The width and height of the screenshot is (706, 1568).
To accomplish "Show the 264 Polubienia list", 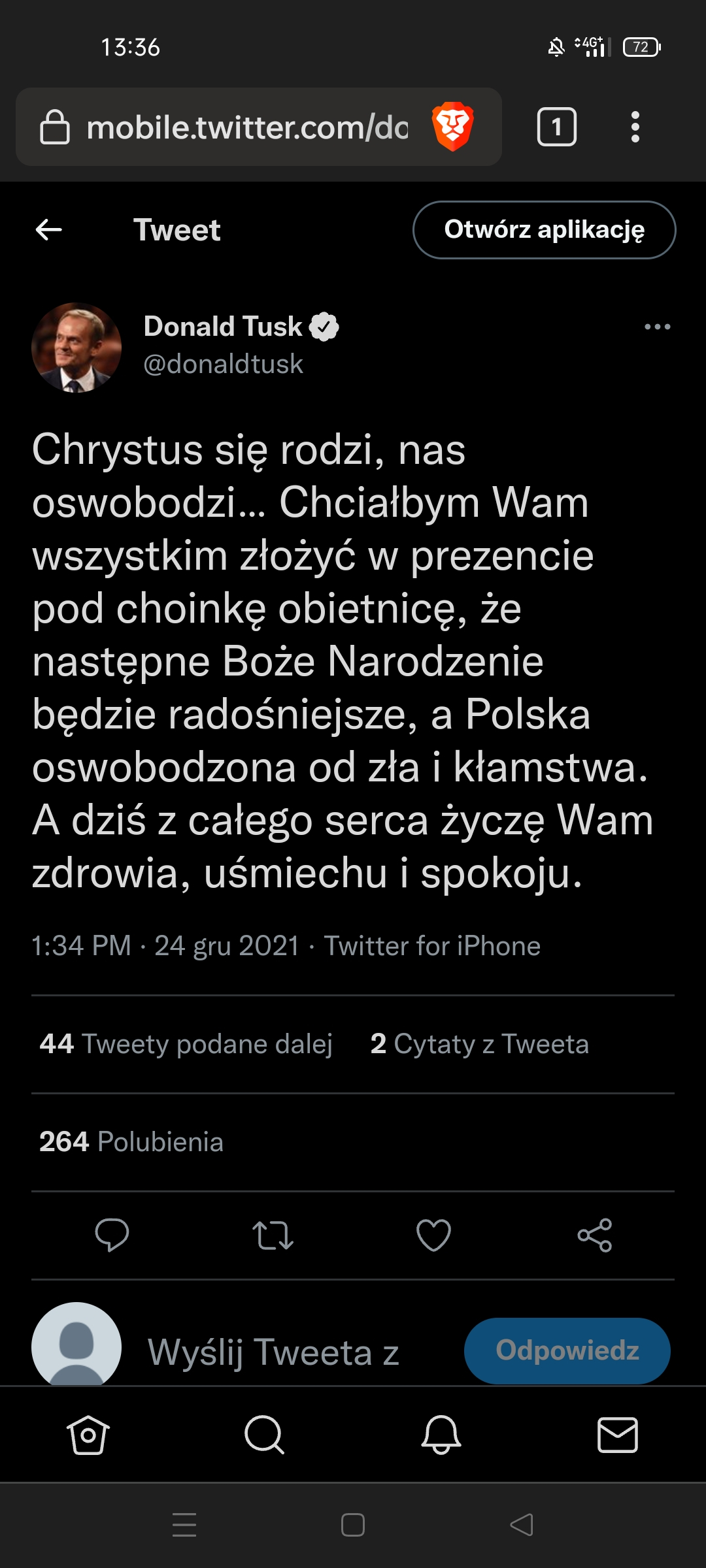I will click(131, 1142).
